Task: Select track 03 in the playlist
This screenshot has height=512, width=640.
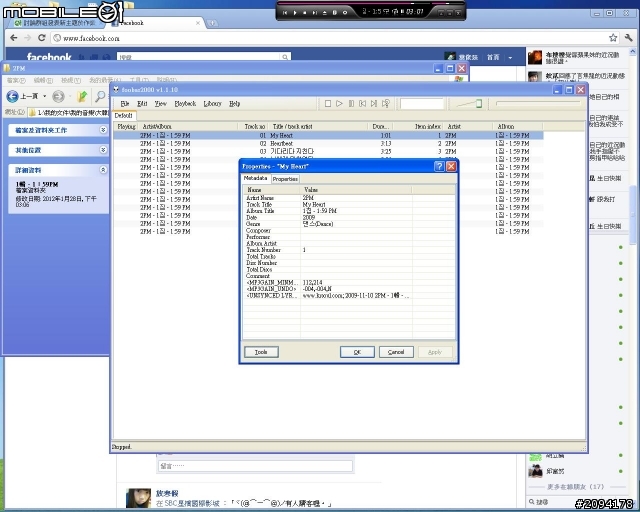Action: (328, 151)
